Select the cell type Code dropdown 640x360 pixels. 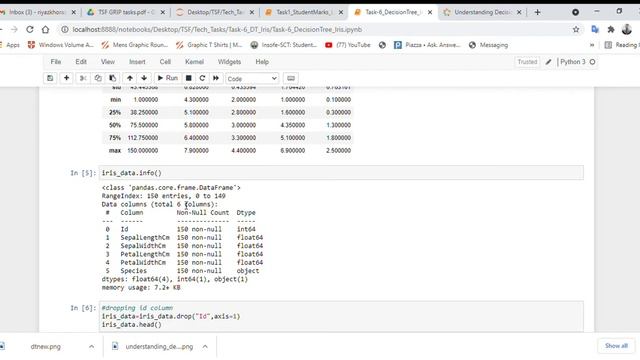click(x=252, y=78)
